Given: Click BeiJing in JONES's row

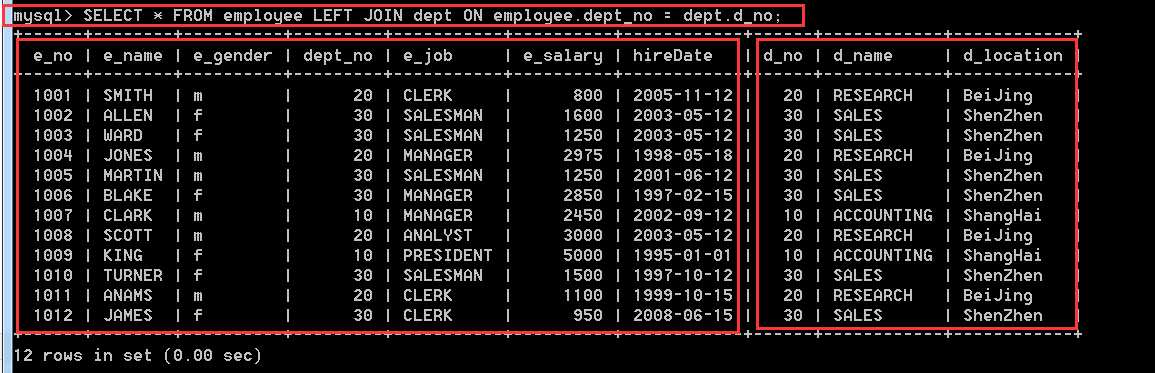Looking at the screenshot, I should click(998, 156).
